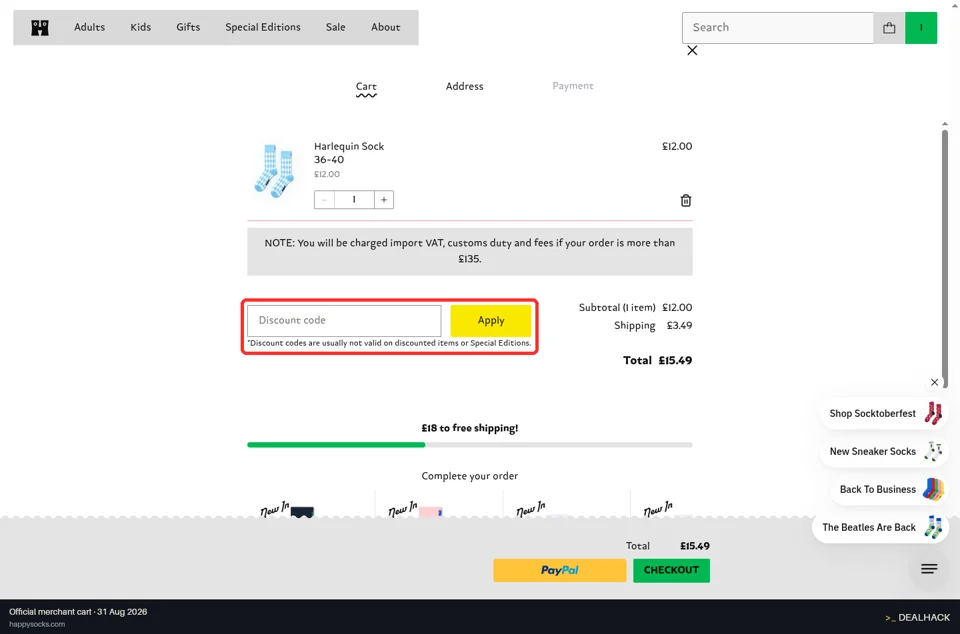Image resolution: width=960 pixels, height=634 pixels.
Task: Open the Gifts menu
Action: 188,27
